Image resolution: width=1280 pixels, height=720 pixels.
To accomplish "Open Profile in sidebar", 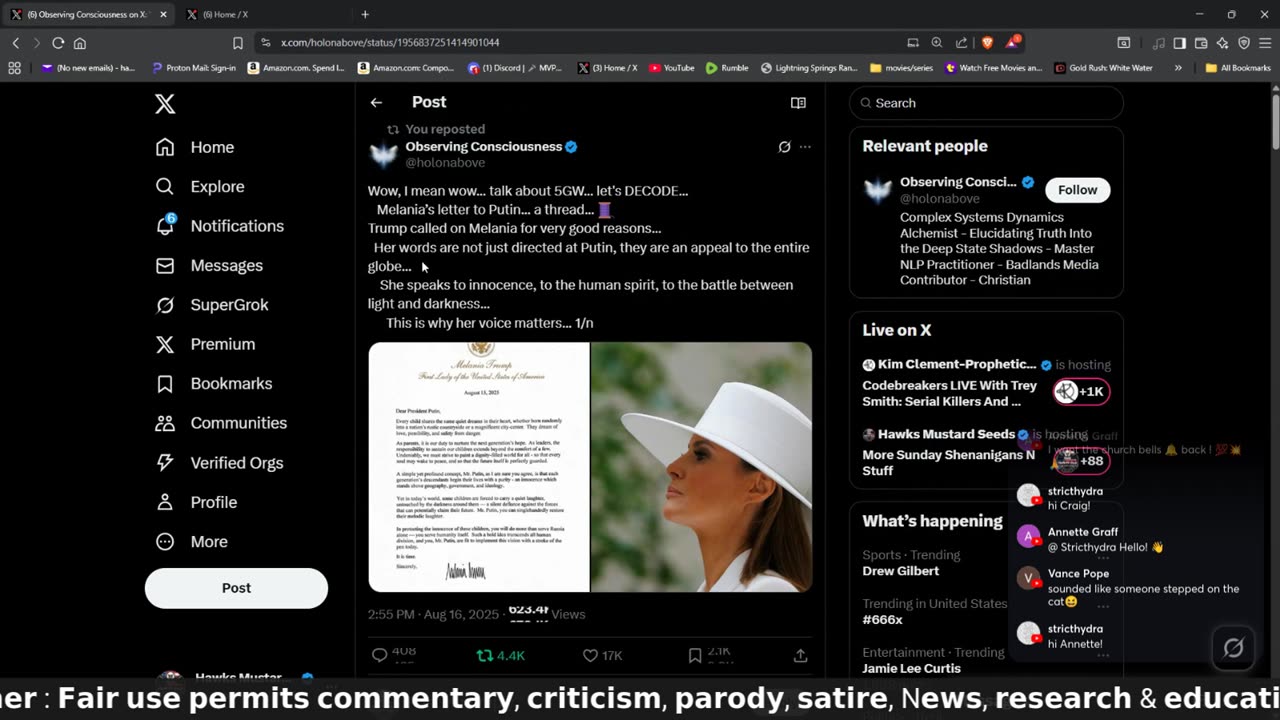I will click(196, 502).
